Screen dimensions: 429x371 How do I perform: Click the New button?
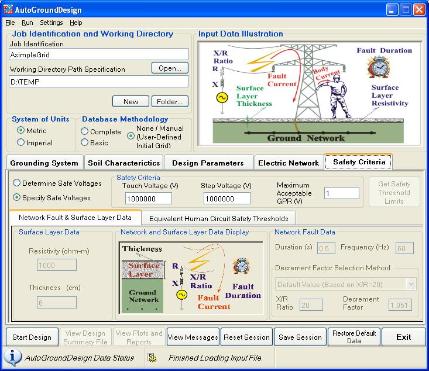point(131,101)
